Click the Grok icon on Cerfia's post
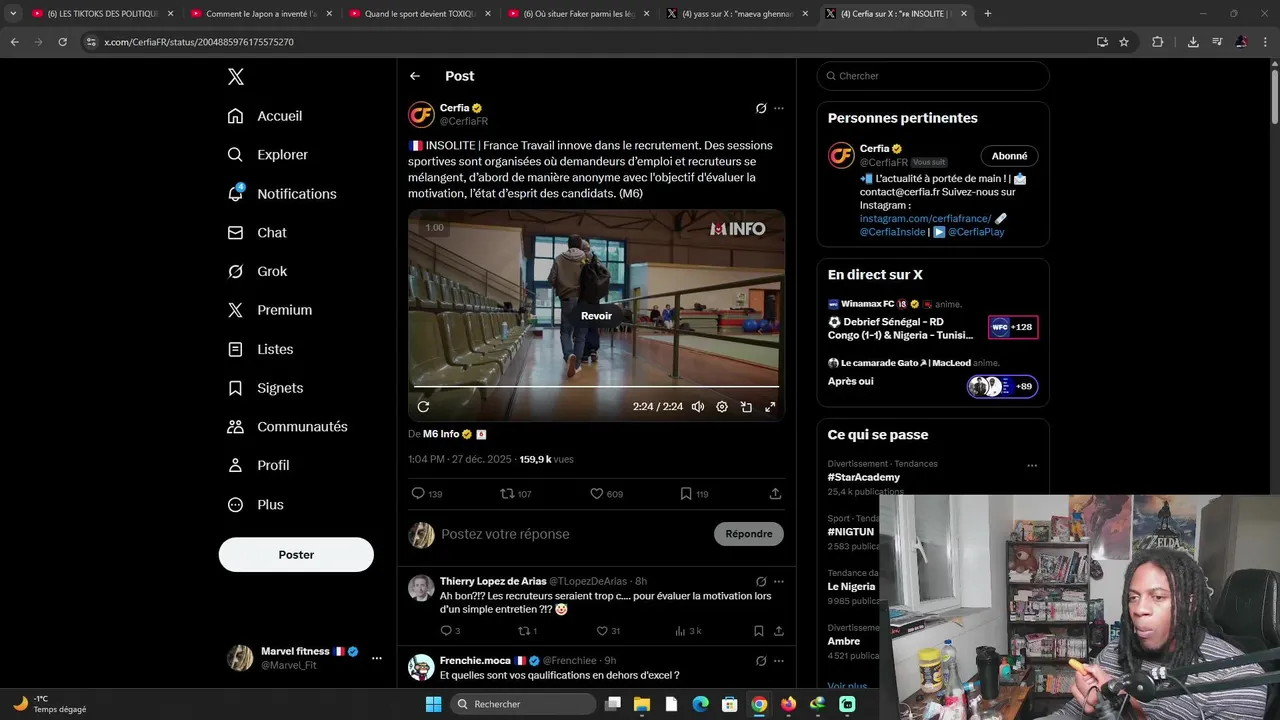Viewport: 1280px width, 720px height. (x=761, y=108)
